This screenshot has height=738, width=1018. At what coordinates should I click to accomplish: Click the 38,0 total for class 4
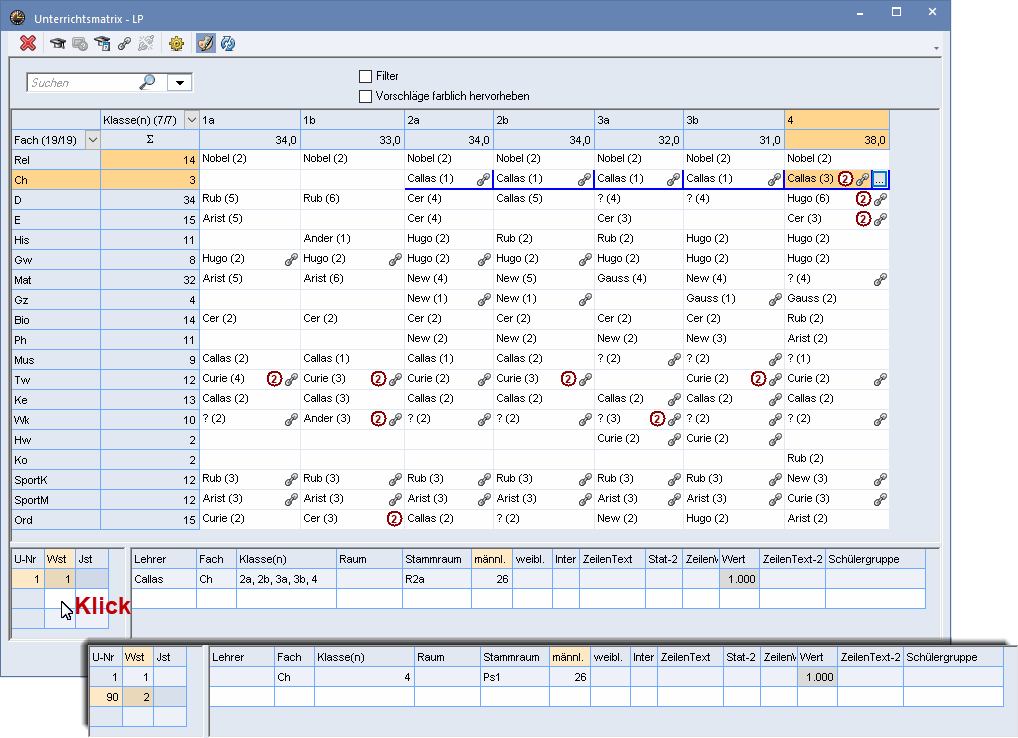(x=837, y=140)
